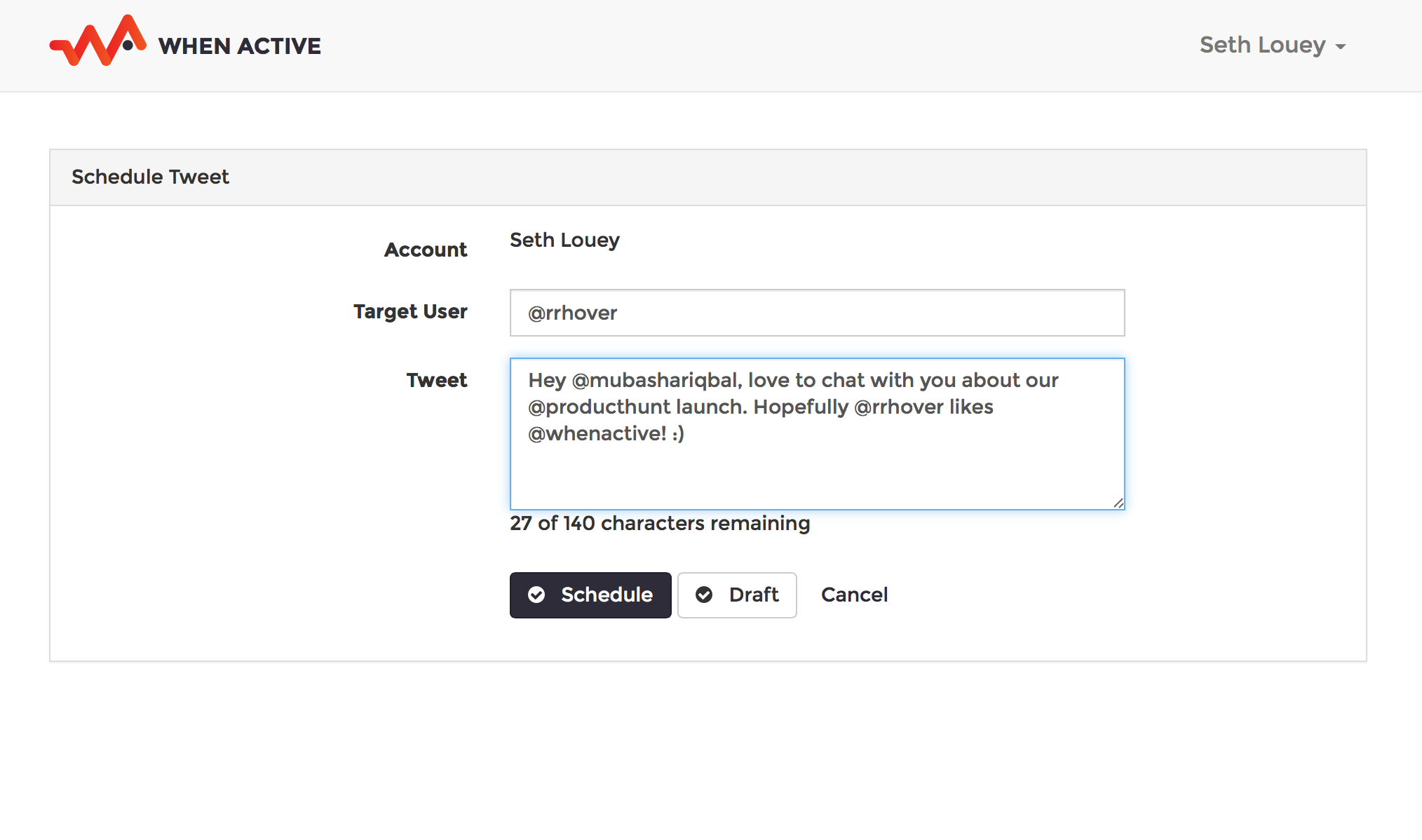Screen dimensions: 1422x840
Task: Click the Schedule Tweet panel heading
Action: (150, 177)
